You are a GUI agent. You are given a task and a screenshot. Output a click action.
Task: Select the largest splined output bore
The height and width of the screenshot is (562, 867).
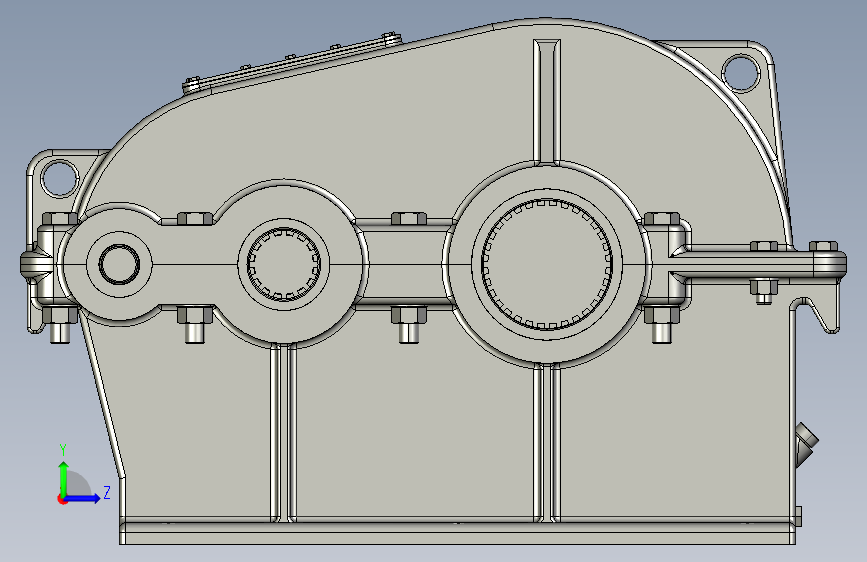pos(547,264)
